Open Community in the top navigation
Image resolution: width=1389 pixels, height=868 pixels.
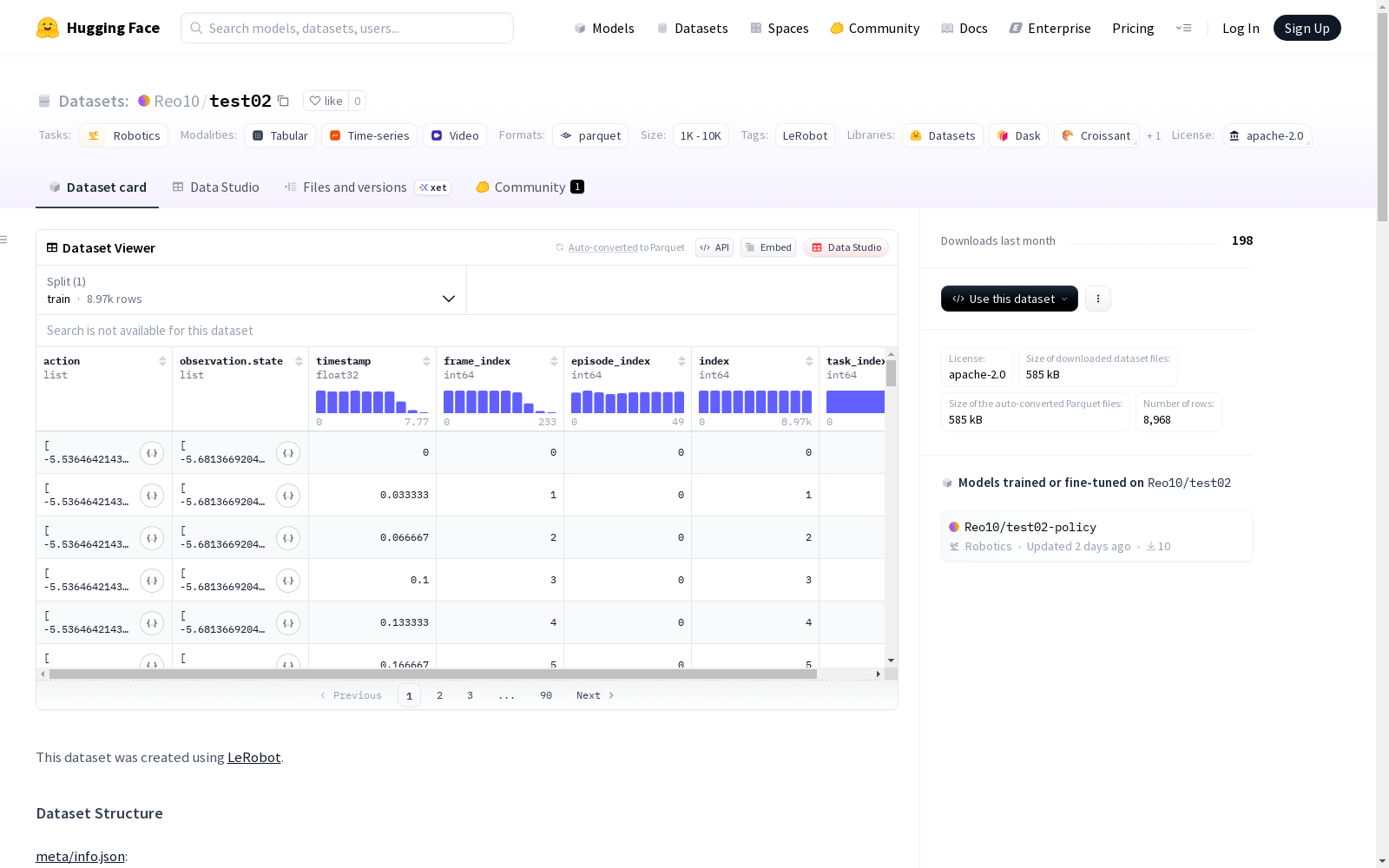(x=875, y=28)
